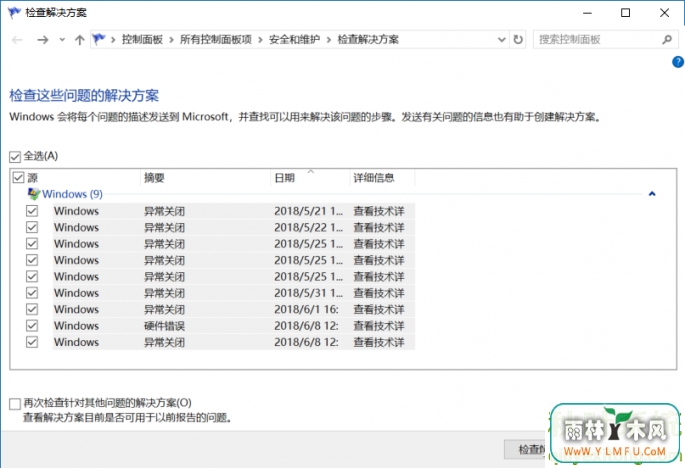Expand the chevron after 控制面板 breadcrumb
Image resolution: width=685 pixels, height=468 pixels.
point(171,40)
